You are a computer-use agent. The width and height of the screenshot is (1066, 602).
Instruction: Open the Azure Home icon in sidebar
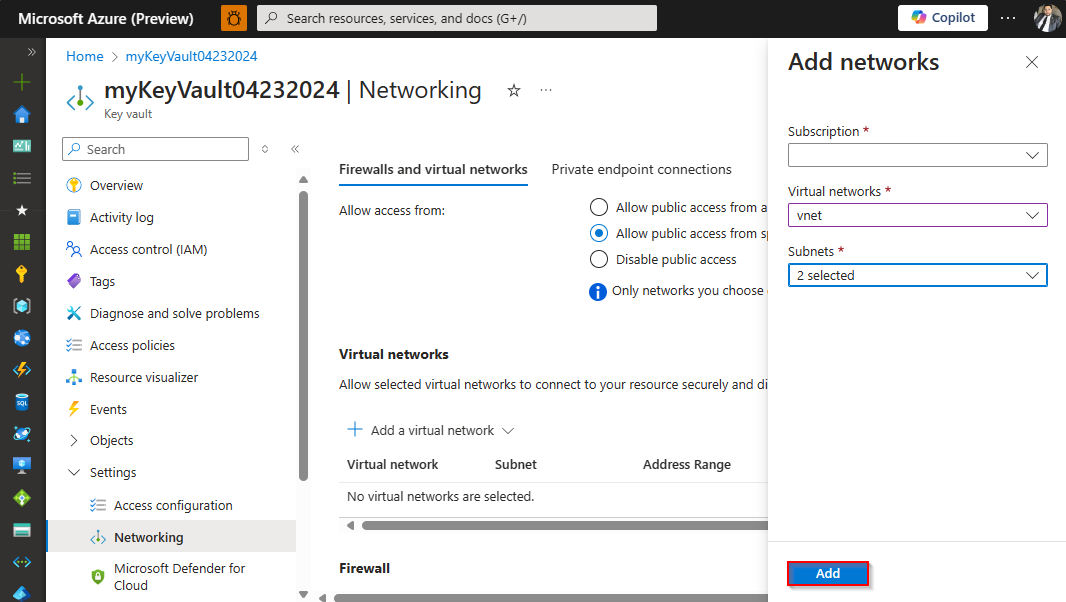point(22,113)
